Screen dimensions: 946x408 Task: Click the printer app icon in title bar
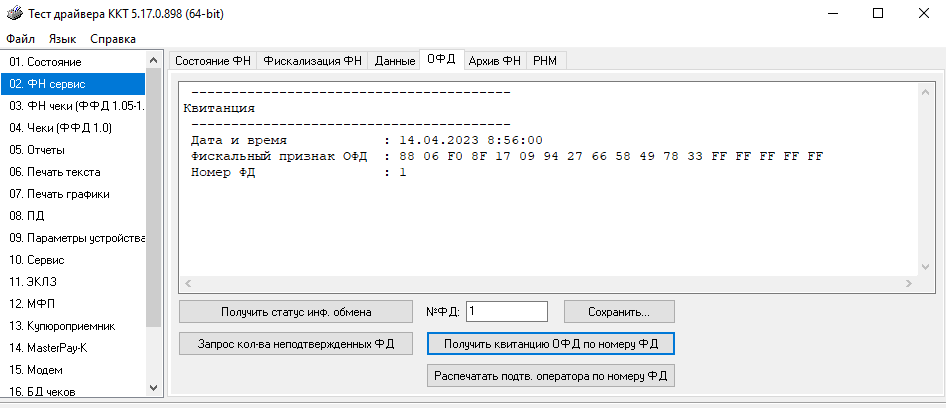pos(12,13)
